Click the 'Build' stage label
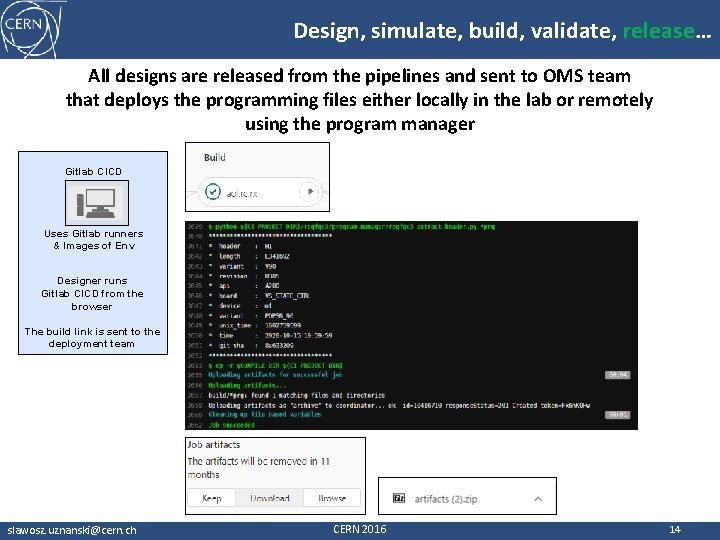The width and height of the screenshot is (720, 540). pos(214,158)
